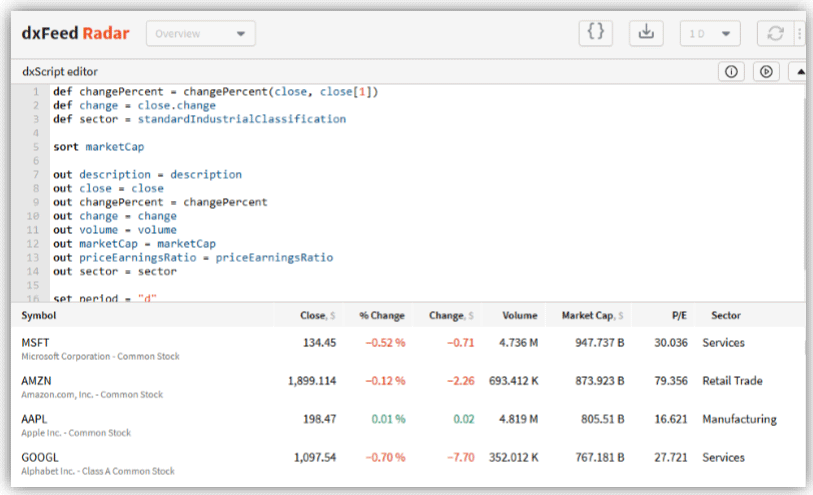Image resolution: width=813 pixels, height=495 pixels.
Task: Click AAPL market cap 805.51 B
Action: pyautogui.click(x=602, y=419)
